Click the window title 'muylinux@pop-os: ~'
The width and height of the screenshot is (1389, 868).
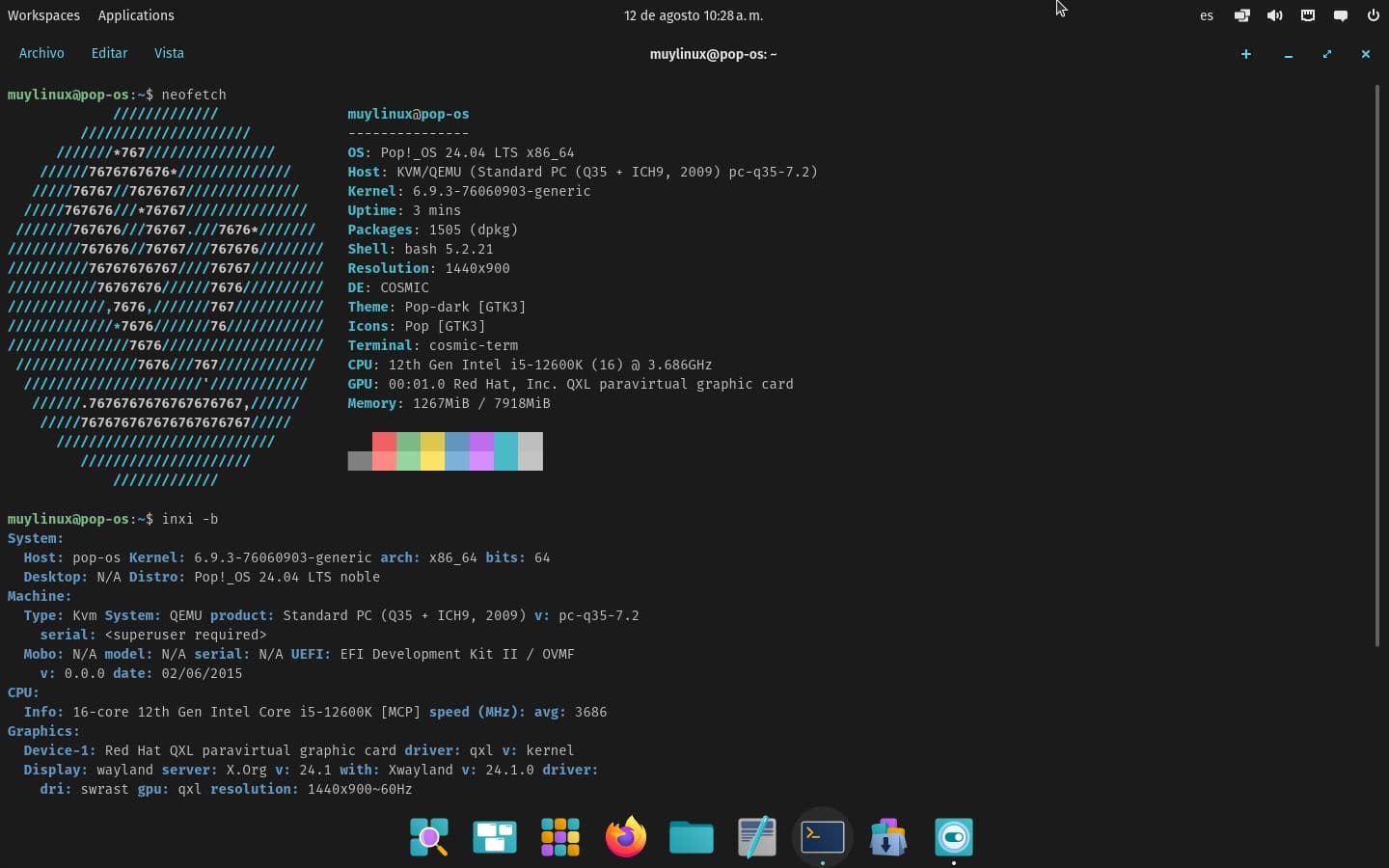pos(713,54)
